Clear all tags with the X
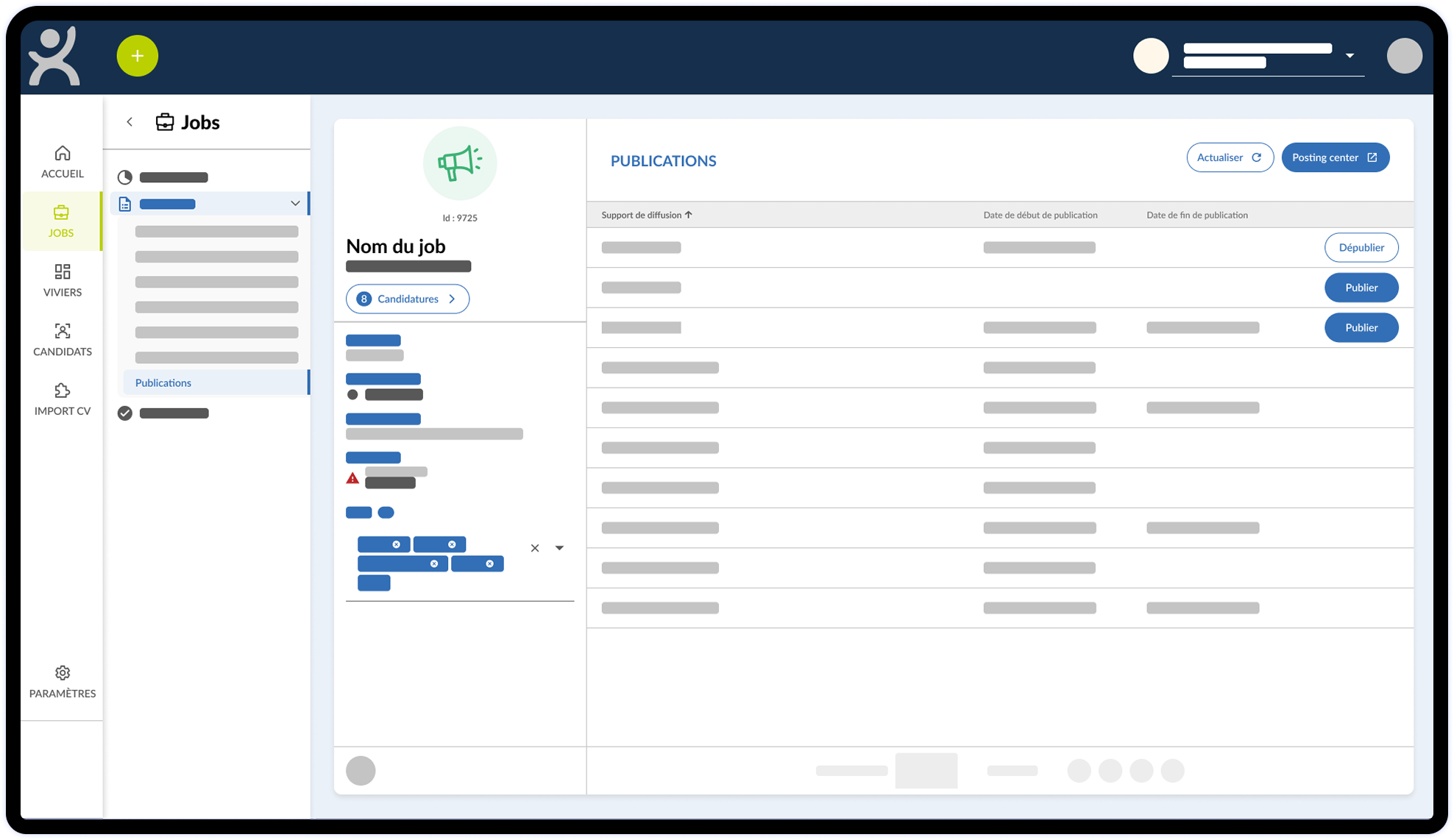Viewport: 1454px width, 840px height. pos(535,548)
